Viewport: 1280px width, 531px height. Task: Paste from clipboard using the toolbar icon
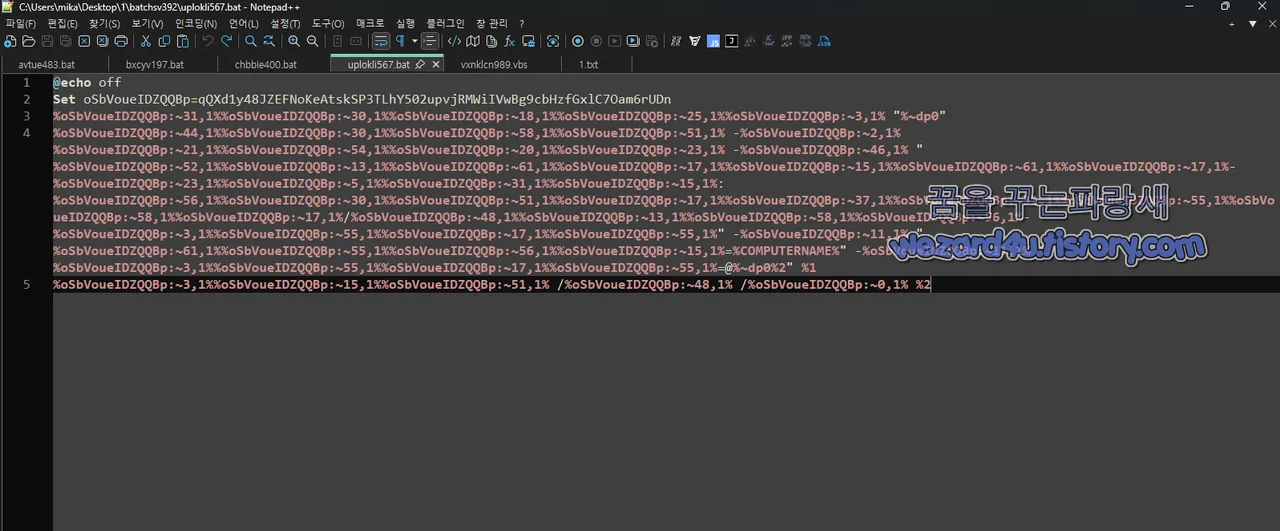183,41
